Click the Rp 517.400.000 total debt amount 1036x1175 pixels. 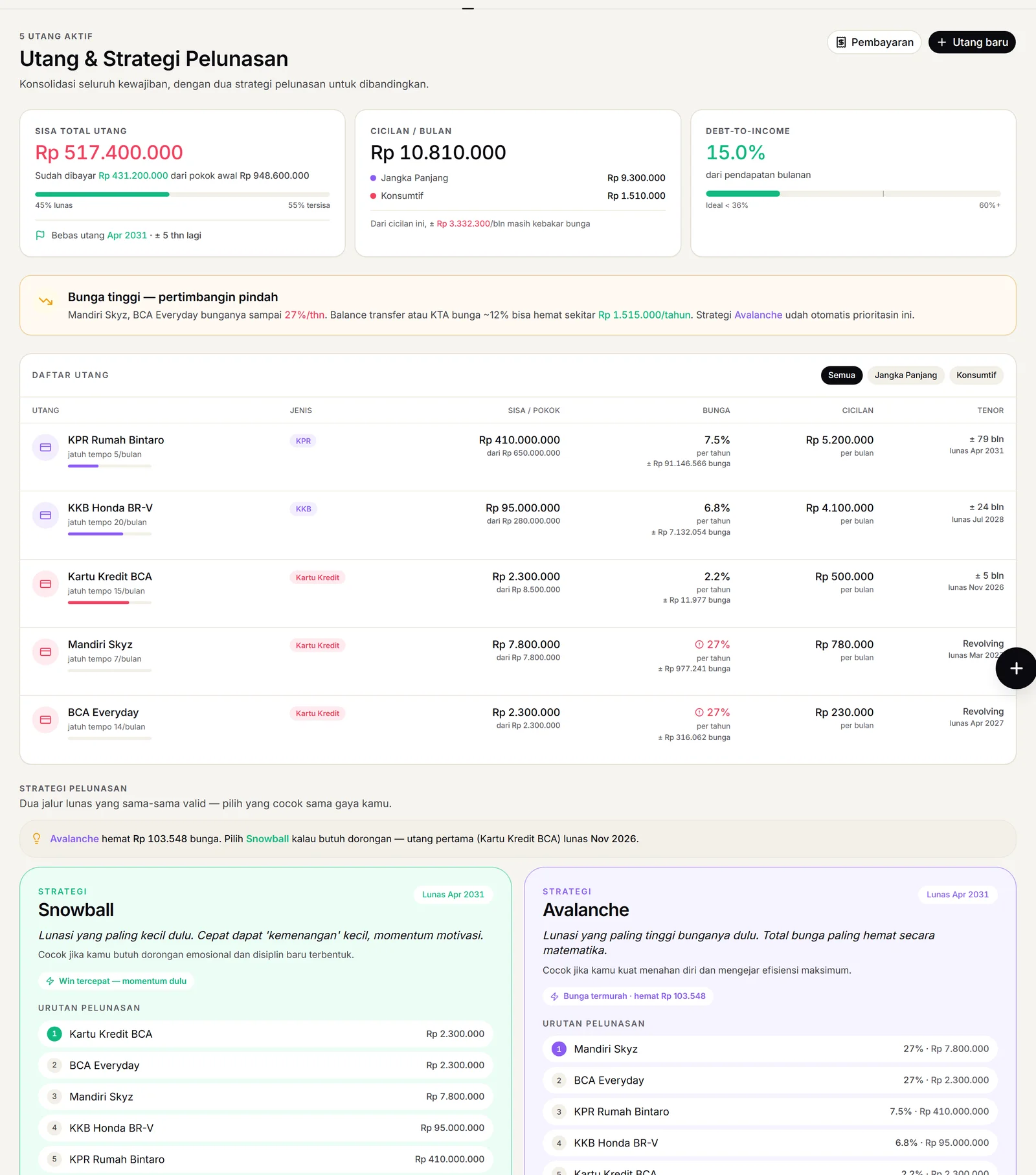[109, 153]
